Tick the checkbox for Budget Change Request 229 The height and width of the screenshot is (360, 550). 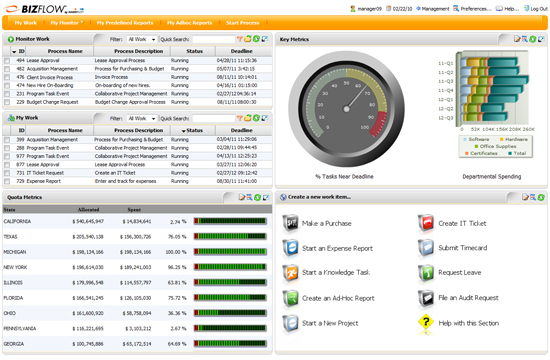click(7, 102)
